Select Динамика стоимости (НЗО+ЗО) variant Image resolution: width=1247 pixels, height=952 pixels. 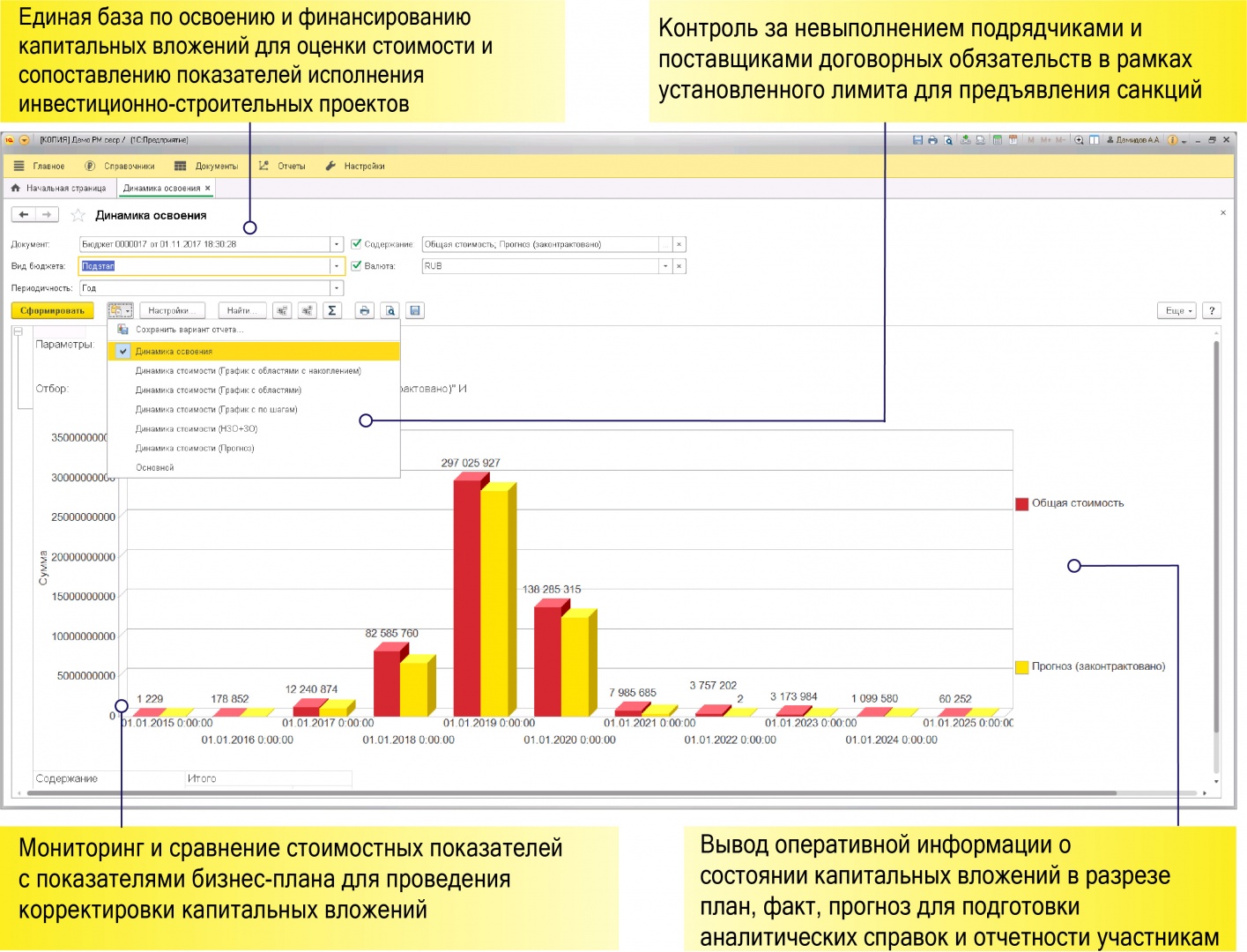pos(254,428)
